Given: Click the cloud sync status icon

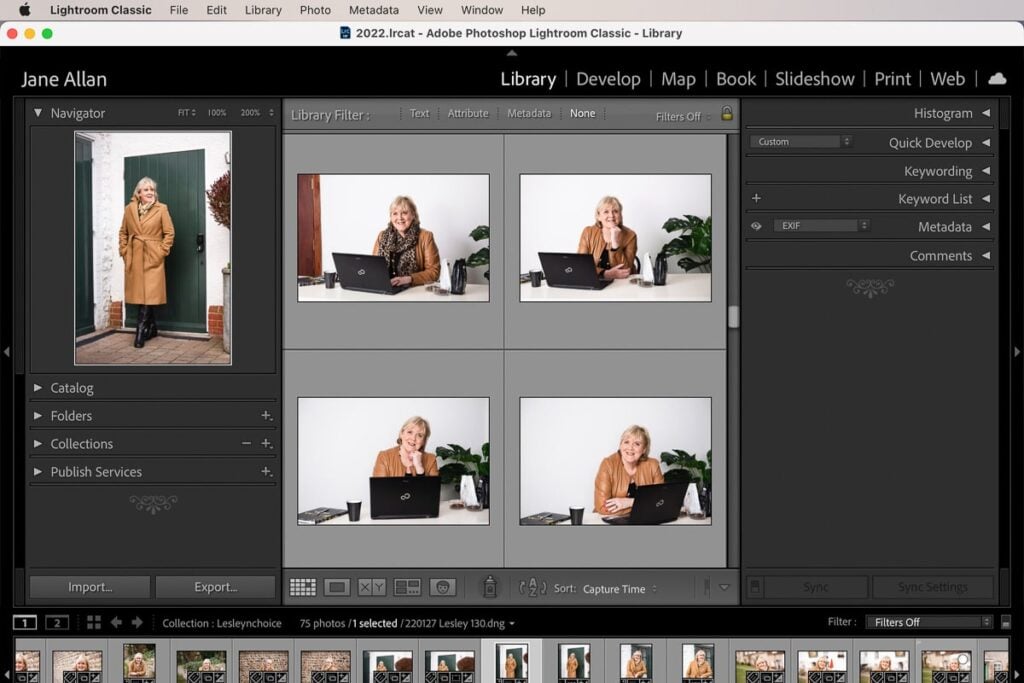Looking at the screenshot, I should pyautogui.click(x=997, y=78).
